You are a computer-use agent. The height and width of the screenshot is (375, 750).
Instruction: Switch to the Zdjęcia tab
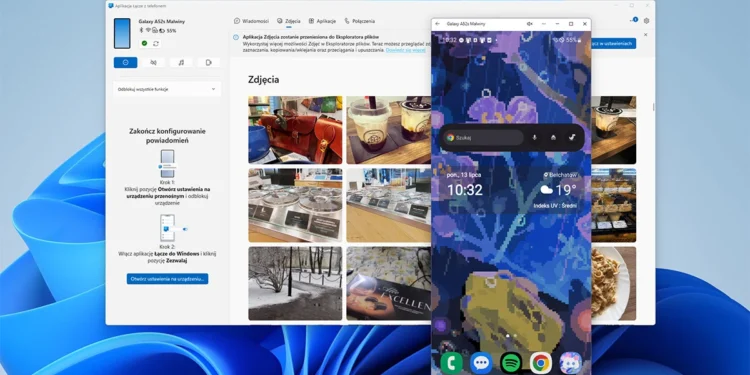pyautogui.click(x=289, y=21)
